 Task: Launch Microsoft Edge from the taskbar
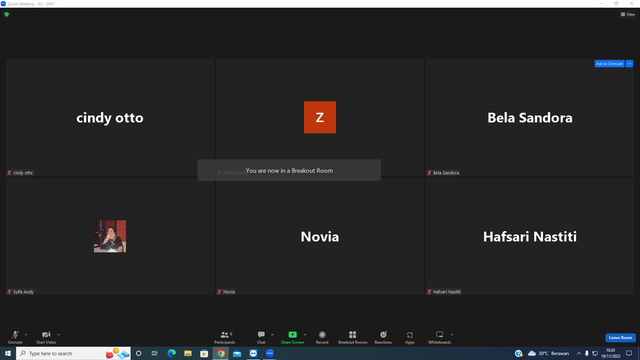point(171,353)
